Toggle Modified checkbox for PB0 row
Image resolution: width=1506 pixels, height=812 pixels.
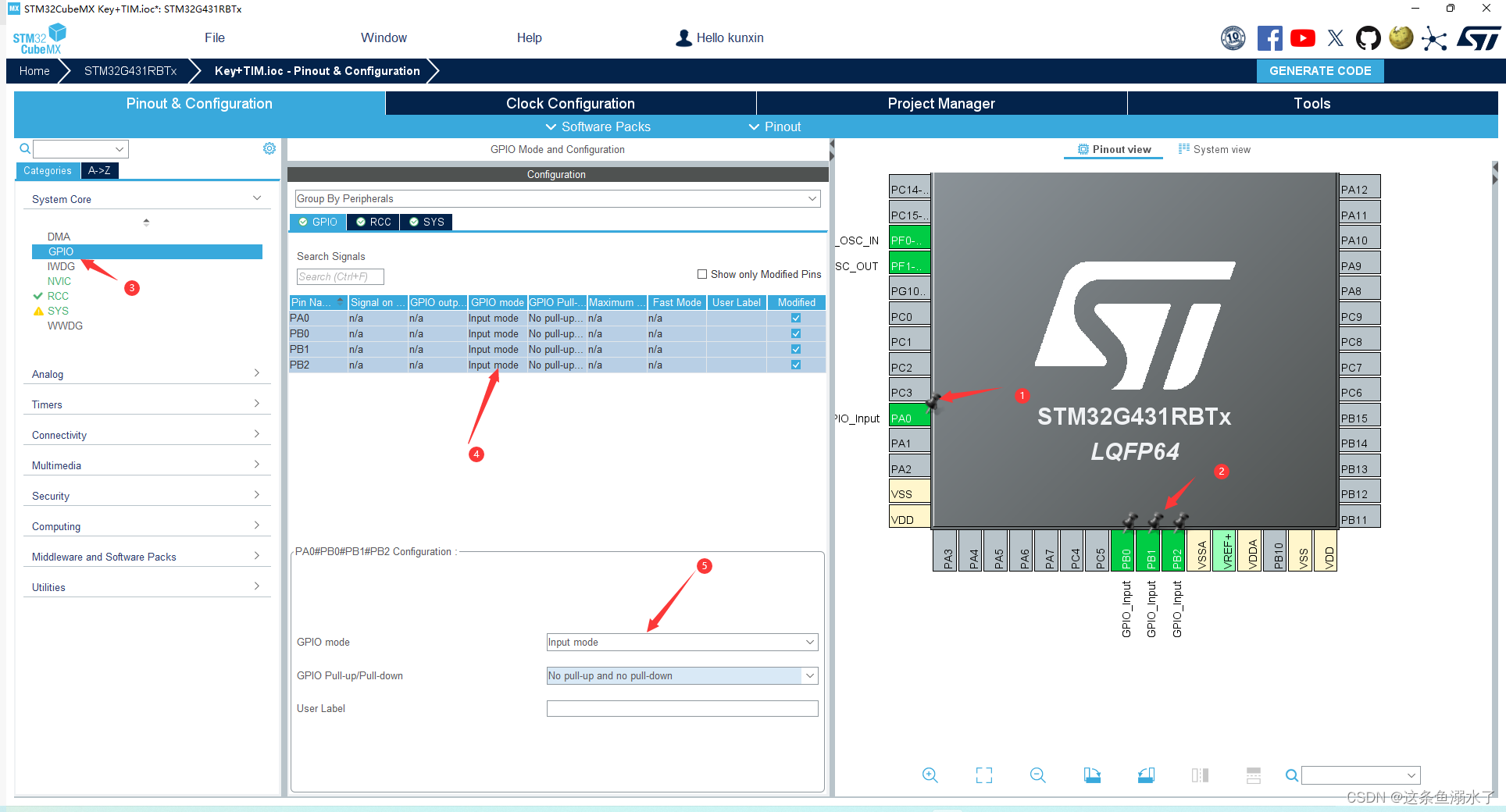[796, 333]
